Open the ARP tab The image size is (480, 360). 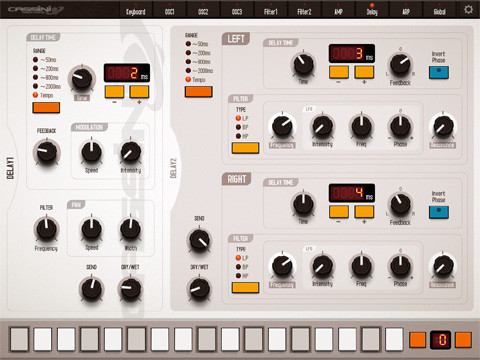406,10
